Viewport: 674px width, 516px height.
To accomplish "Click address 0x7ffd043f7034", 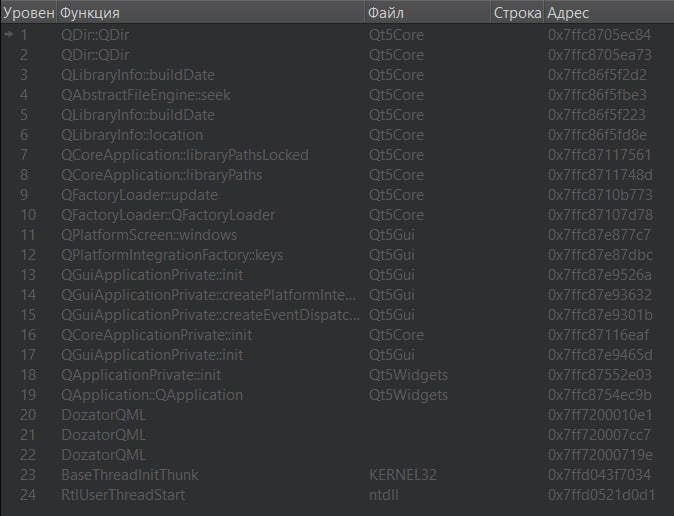I will tap(599, 475).
